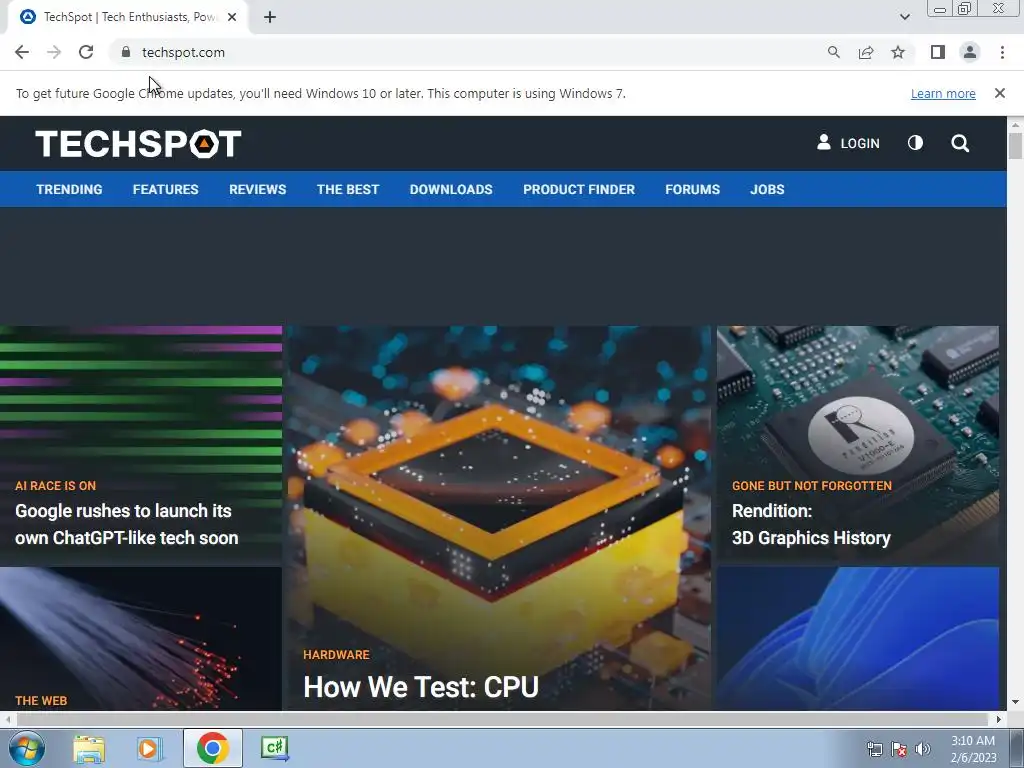
Task: Open the Action Center flag icon
Action: click(899, 750)
